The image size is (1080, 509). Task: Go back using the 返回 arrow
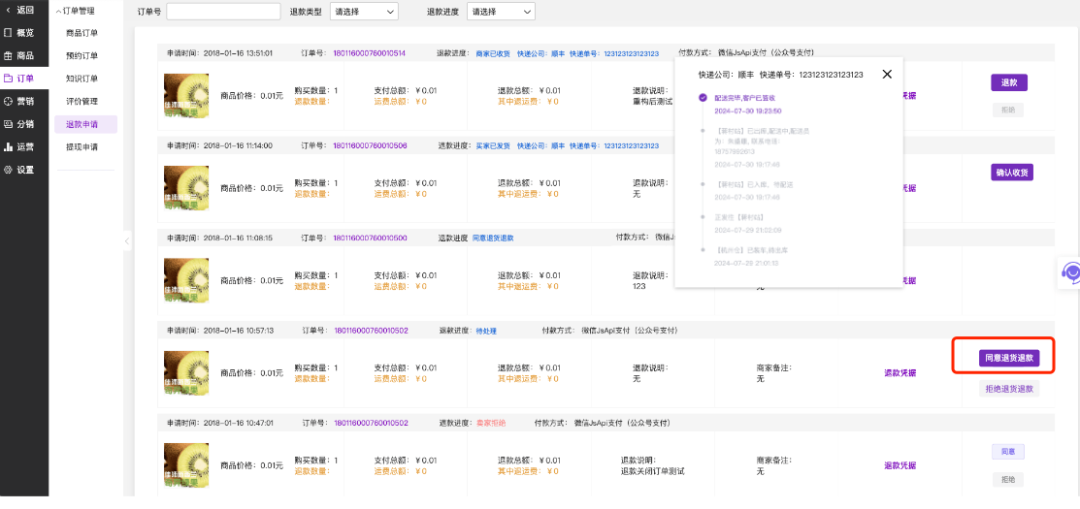[20, 10]
